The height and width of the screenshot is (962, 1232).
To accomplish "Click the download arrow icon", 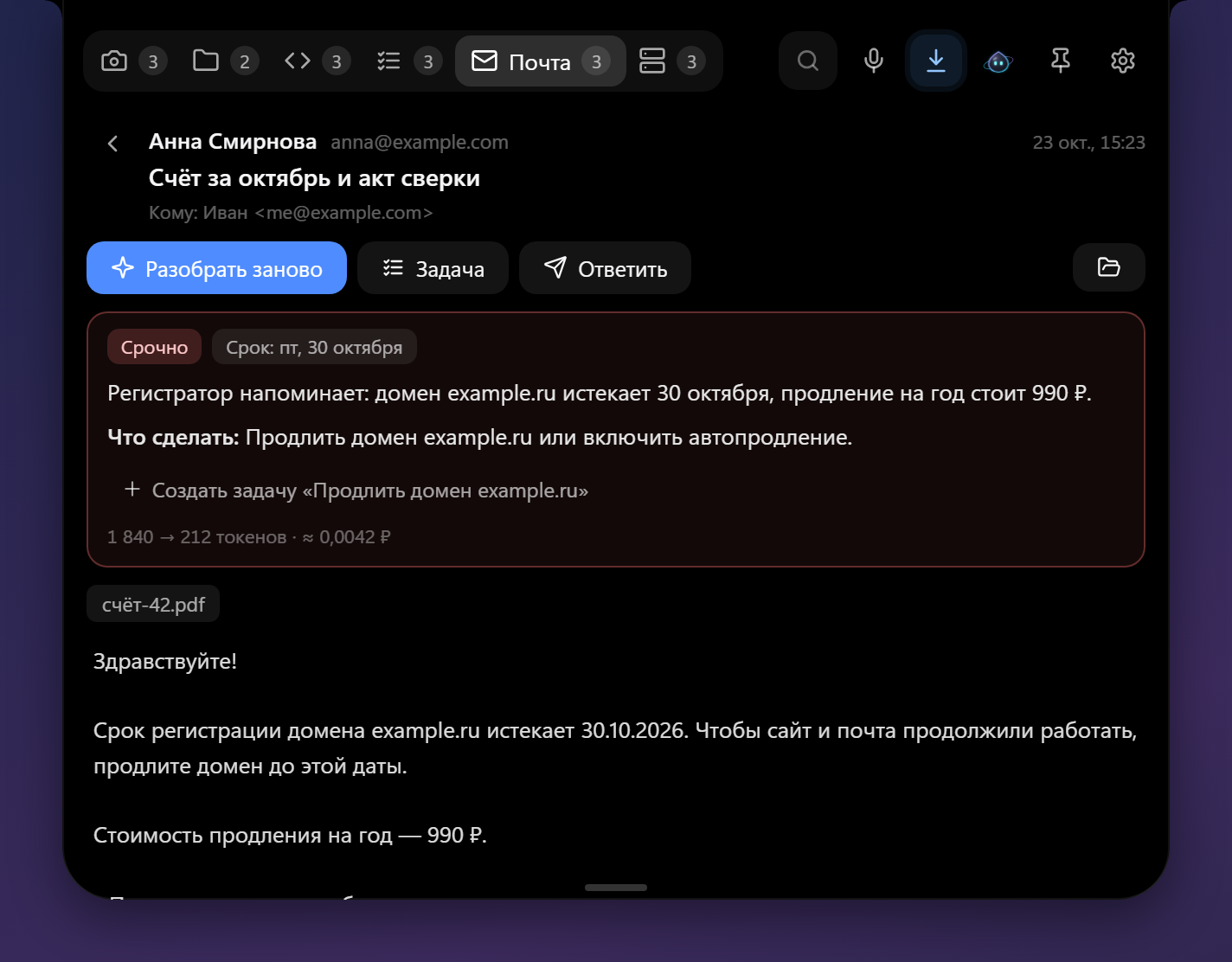I will click(936, 61).
